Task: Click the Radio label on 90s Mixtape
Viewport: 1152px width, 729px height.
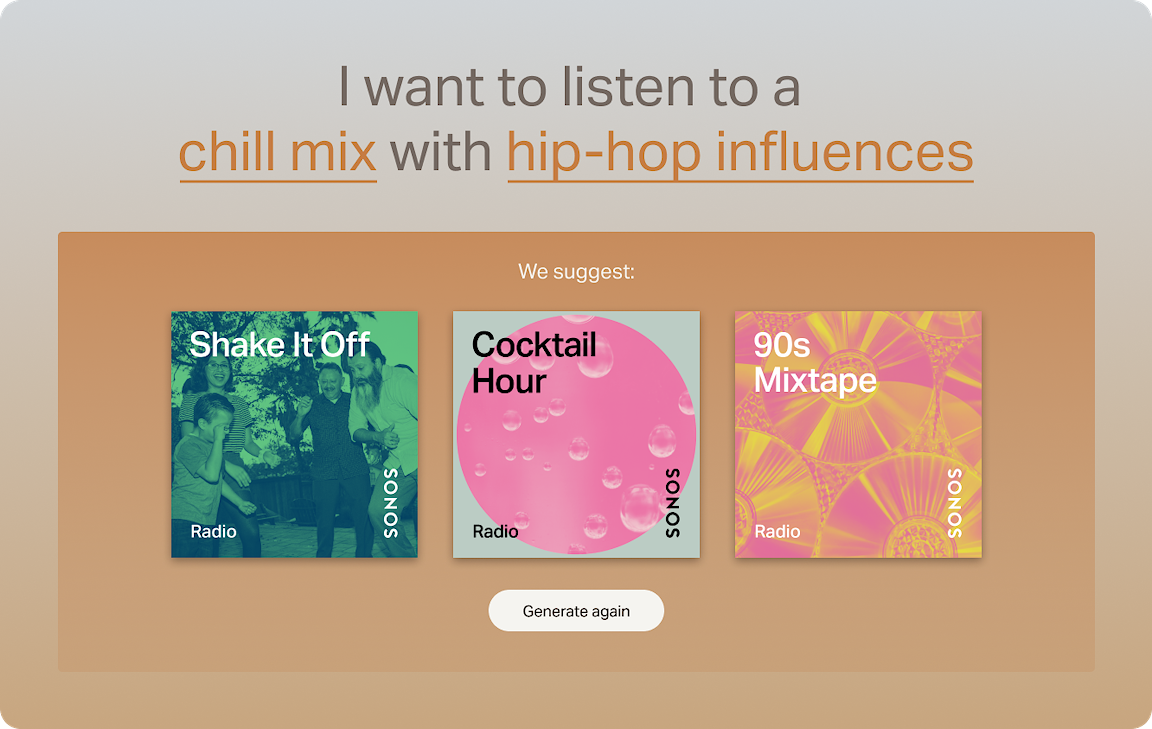Action: pyautogui.click(x=778, y=531)
